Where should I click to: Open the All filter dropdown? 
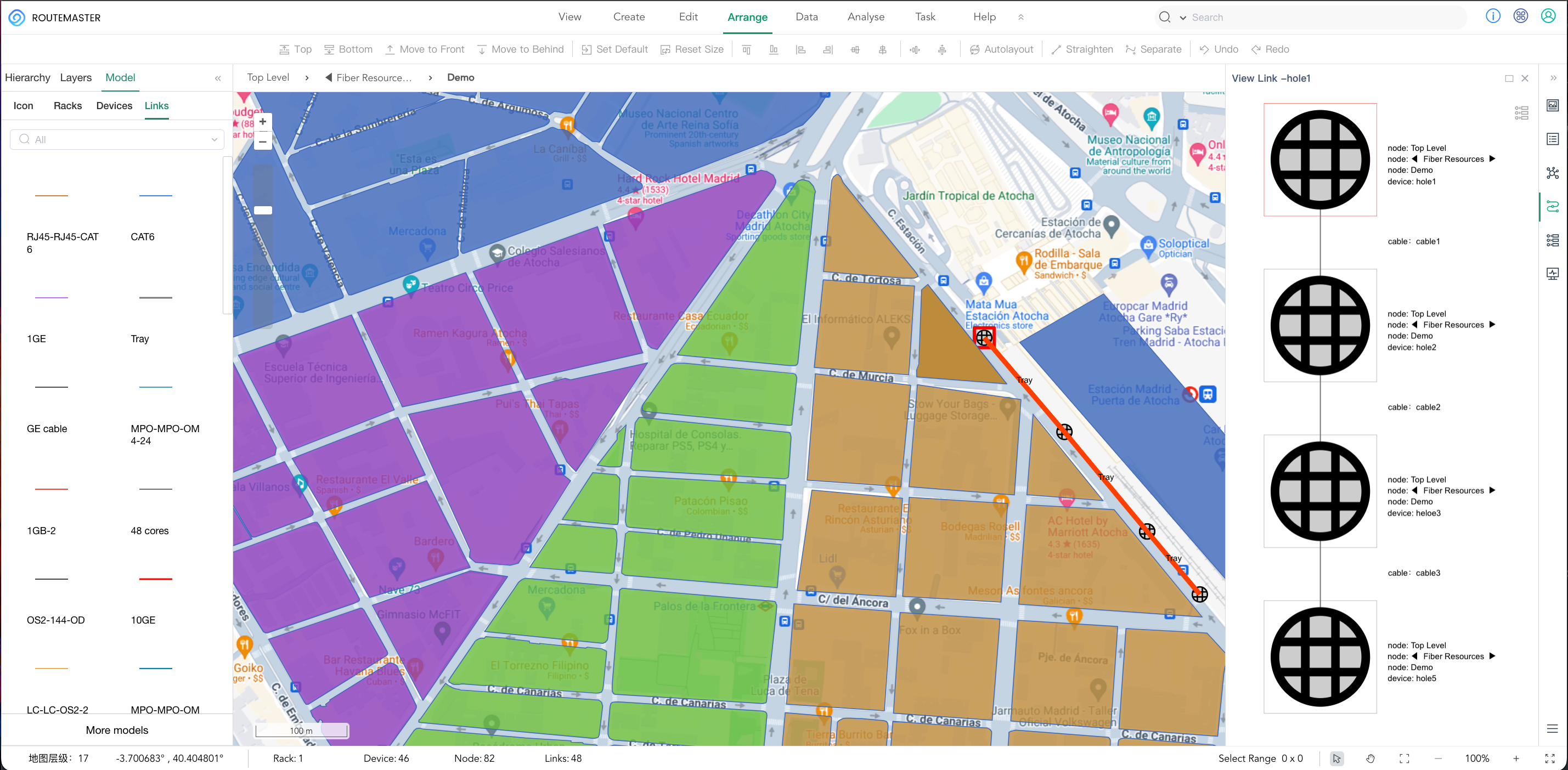117,139
